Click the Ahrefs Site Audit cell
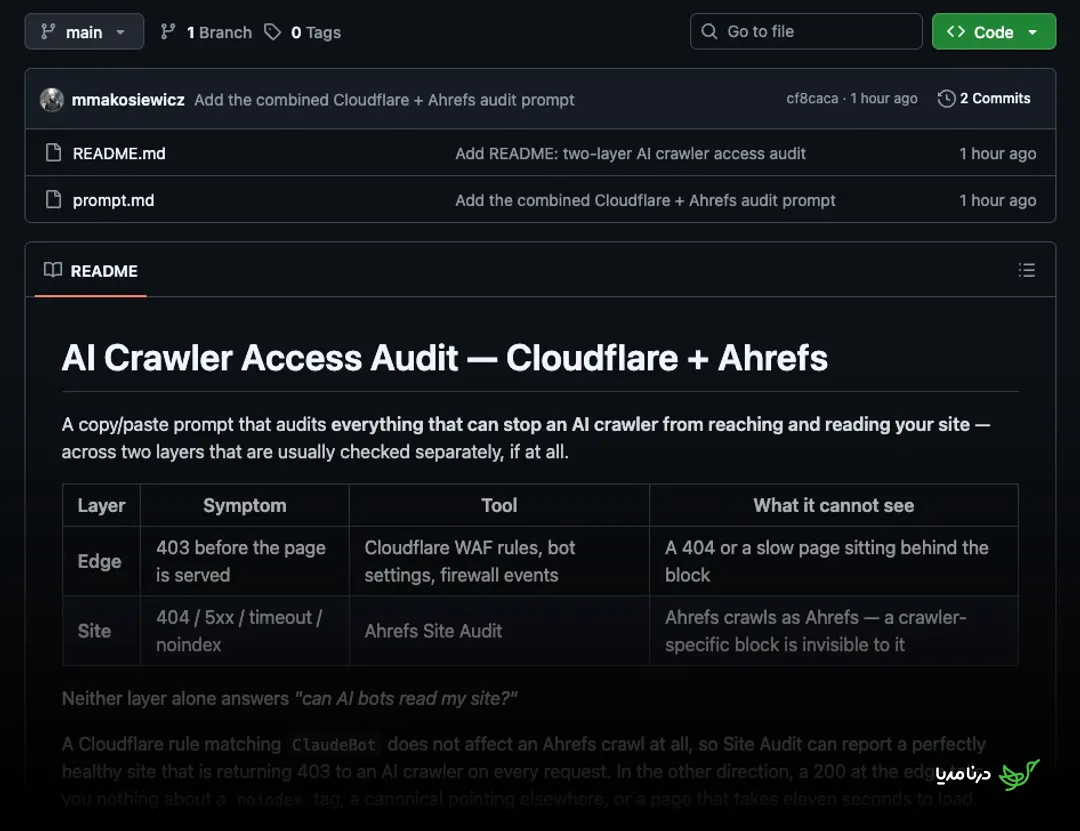1080x831 pixels. coord(499,630)
